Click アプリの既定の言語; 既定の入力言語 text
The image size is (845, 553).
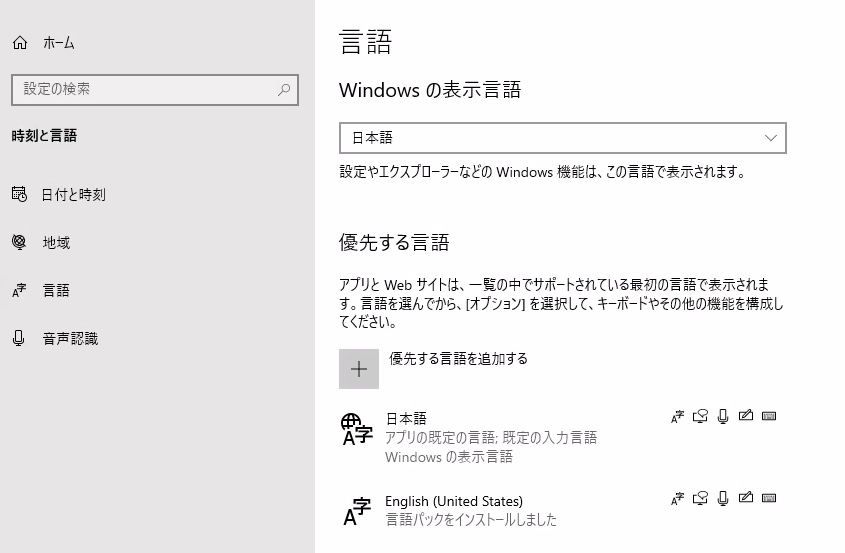[491, 438]
